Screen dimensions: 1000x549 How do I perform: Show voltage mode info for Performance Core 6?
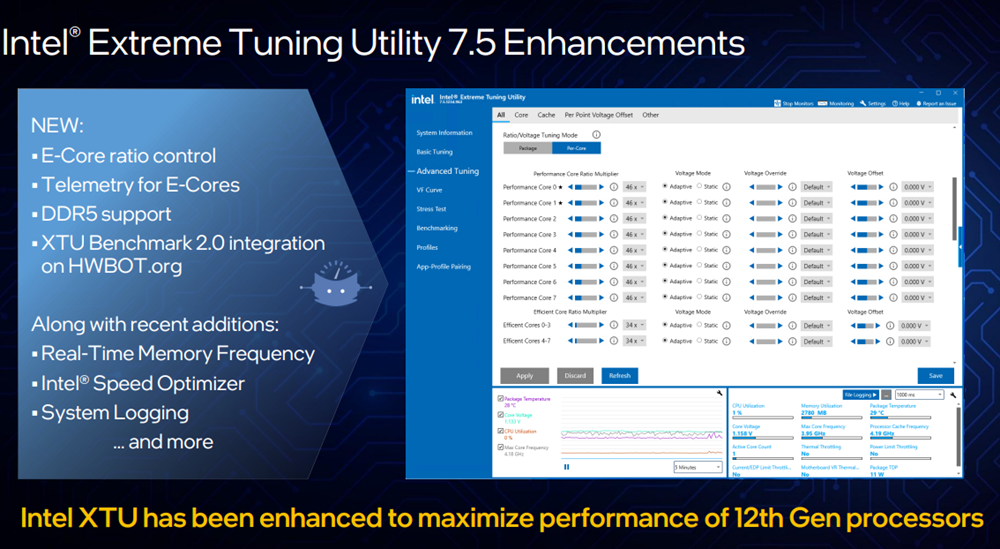point(726,282)
